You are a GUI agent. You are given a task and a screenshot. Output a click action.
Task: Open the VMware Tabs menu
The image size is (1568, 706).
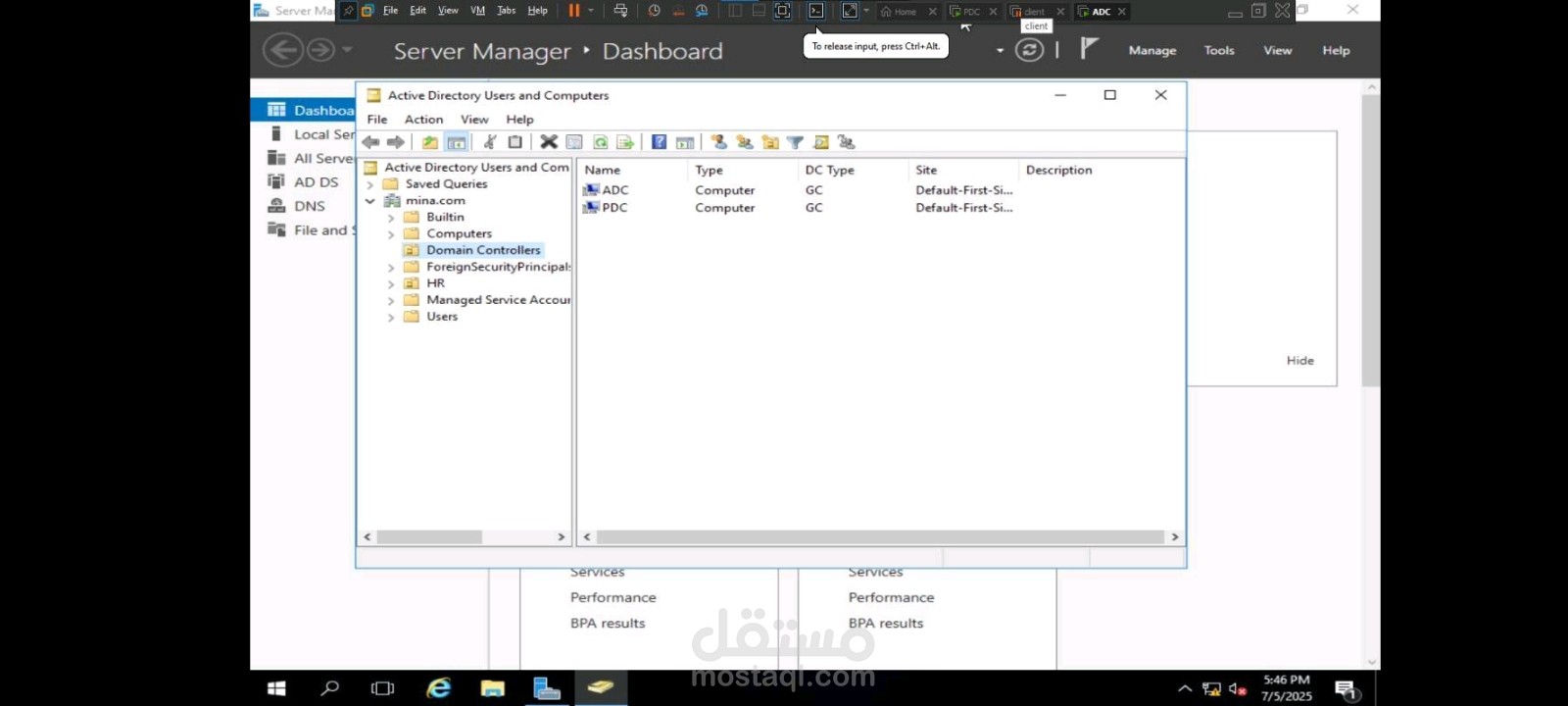click(506, 11)
